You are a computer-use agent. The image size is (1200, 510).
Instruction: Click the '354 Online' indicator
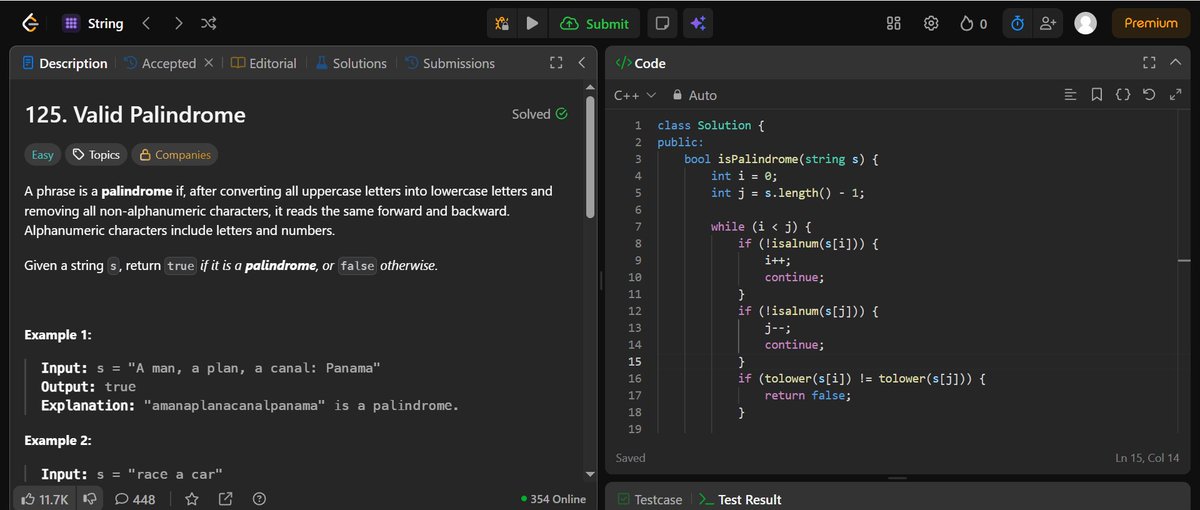pyautogui.click(x=553, y=498)
